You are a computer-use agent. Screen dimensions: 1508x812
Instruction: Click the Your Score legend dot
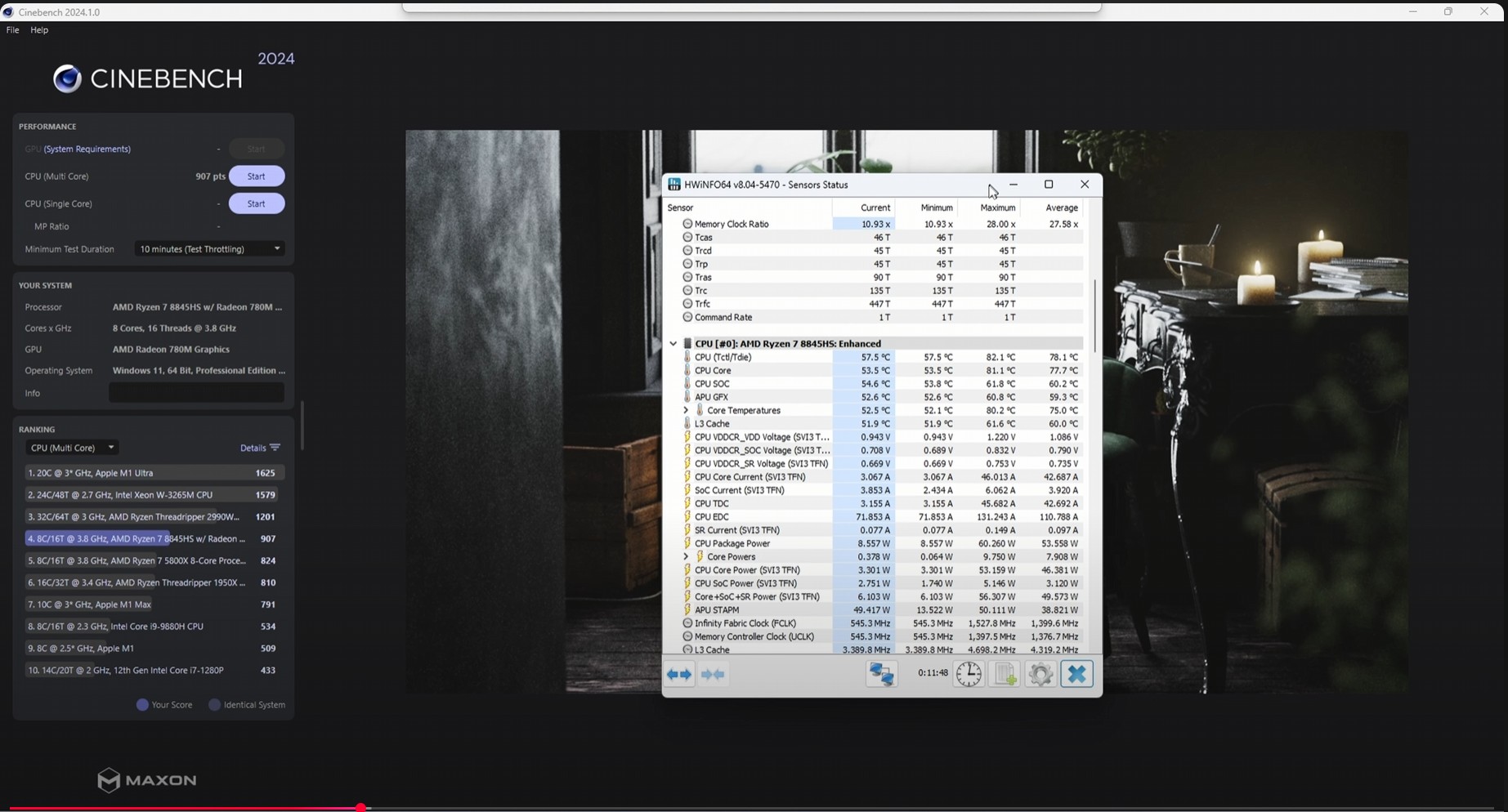(142, 705)
